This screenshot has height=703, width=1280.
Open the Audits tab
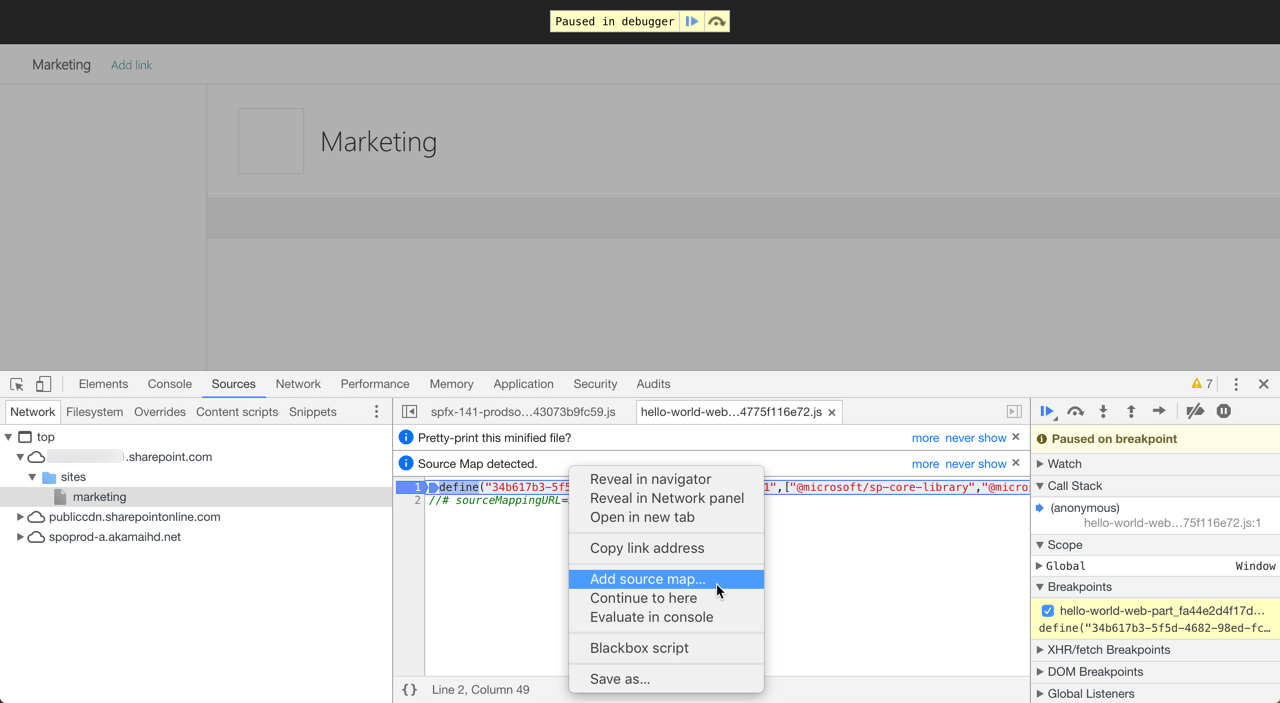653,384
